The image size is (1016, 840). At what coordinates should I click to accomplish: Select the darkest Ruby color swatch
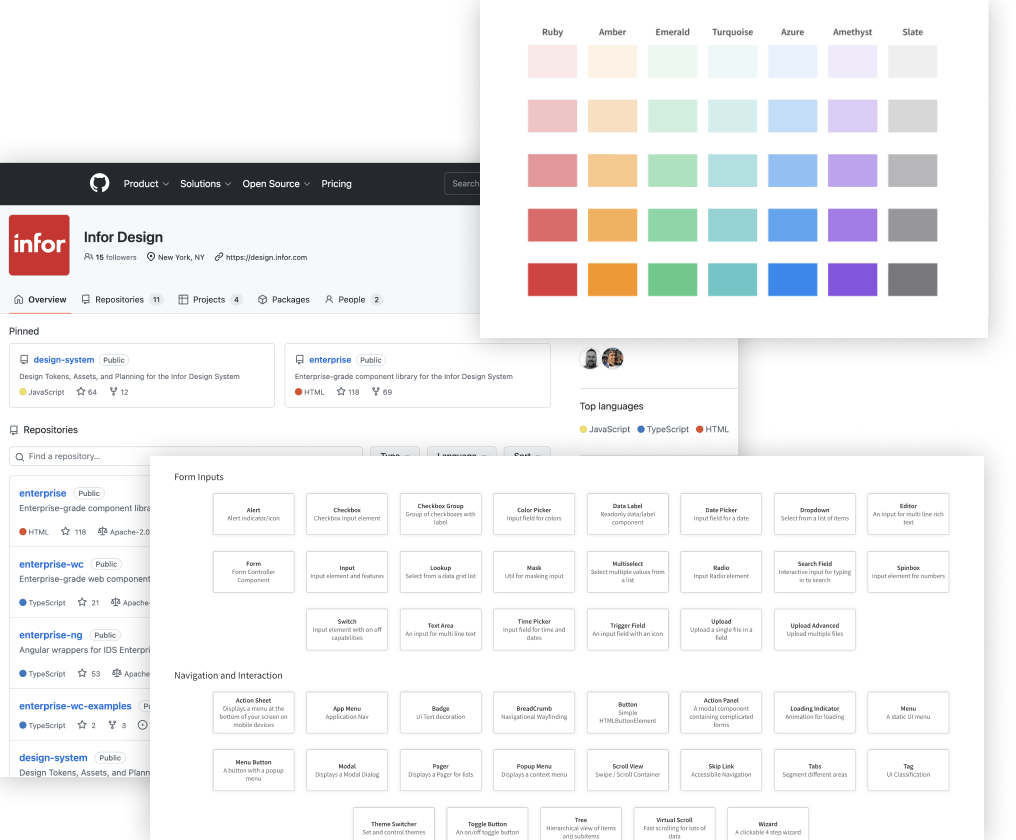pyautogui.click(x=552, y=279)
